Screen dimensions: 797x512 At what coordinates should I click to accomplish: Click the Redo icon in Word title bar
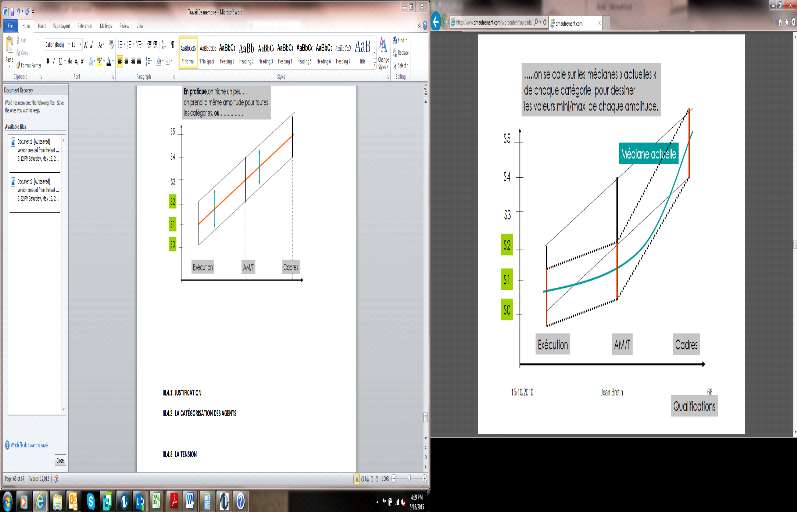point(27,12)
